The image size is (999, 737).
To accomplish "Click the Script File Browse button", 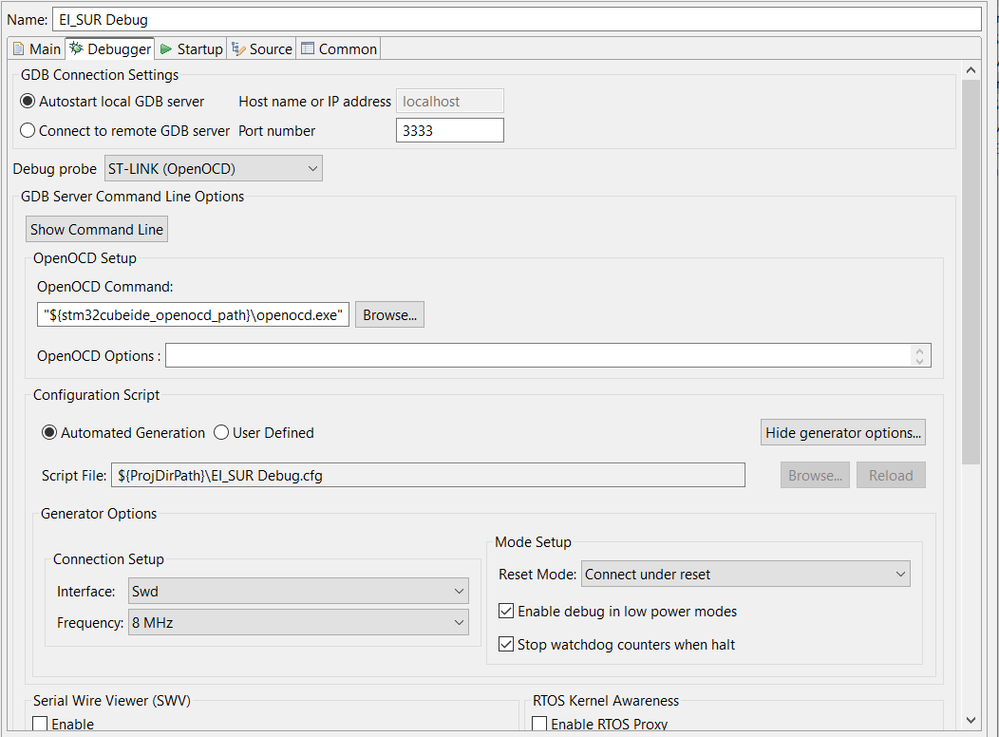I will pos(815,475).
